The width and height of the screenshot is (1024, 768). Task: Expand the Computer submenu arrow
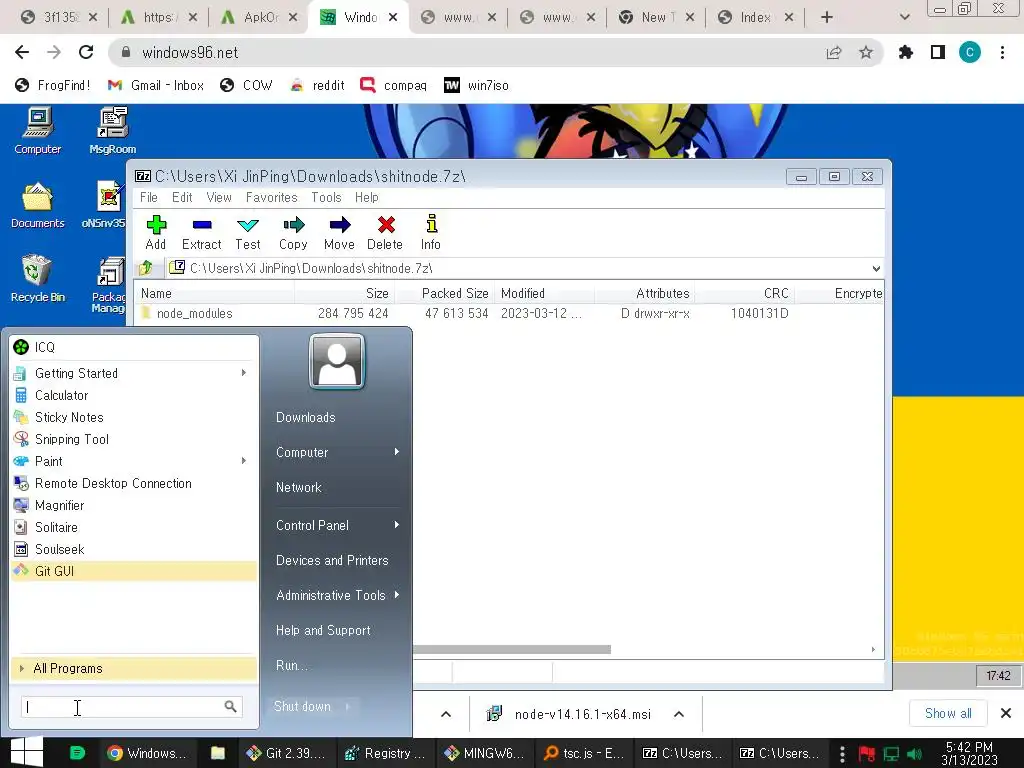(396, 452)
